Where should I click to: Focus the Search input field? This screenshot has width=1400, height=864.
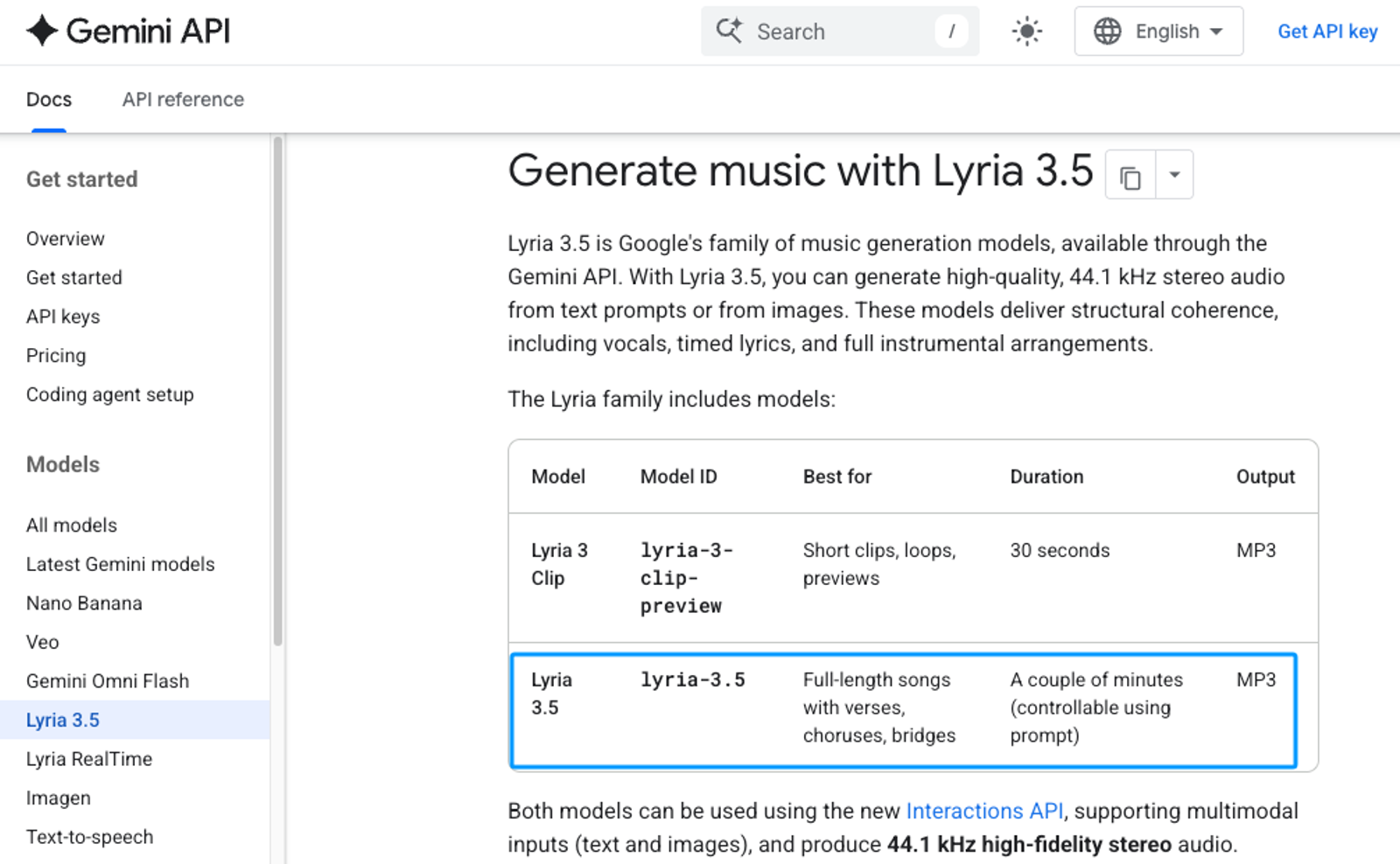840,31
